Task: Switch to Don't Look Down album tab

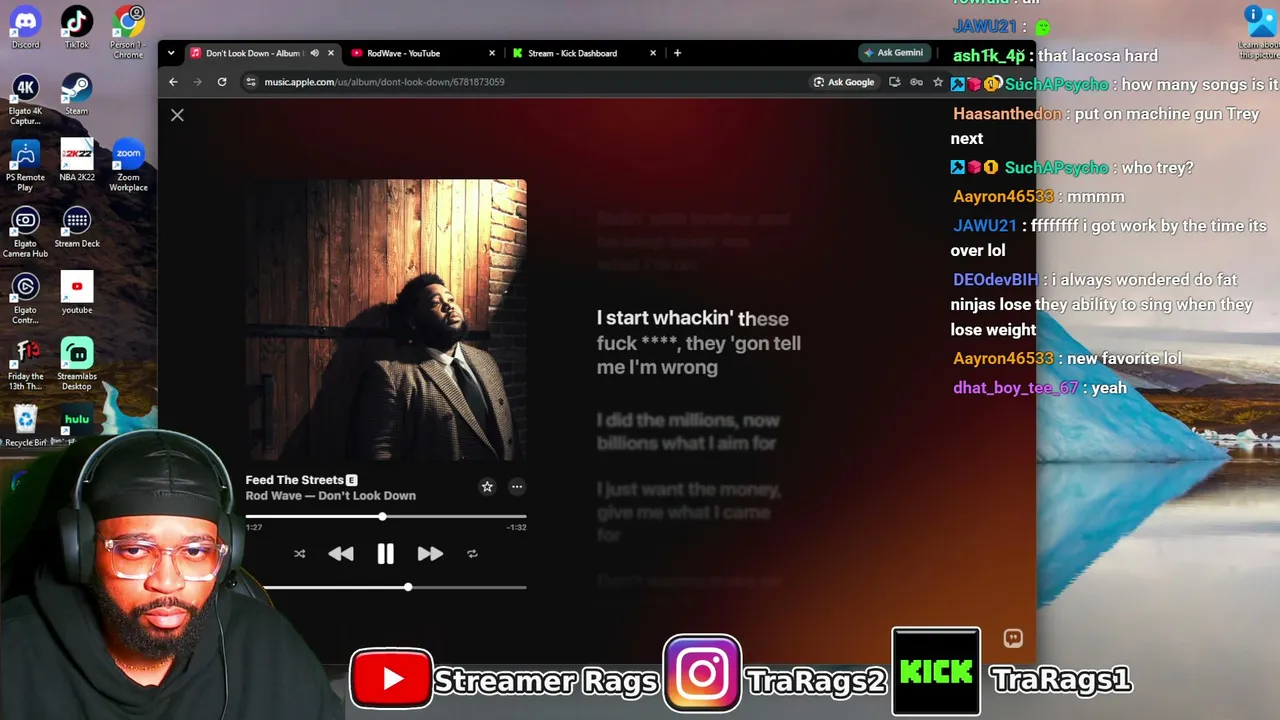Action: (x=252, y=53)
